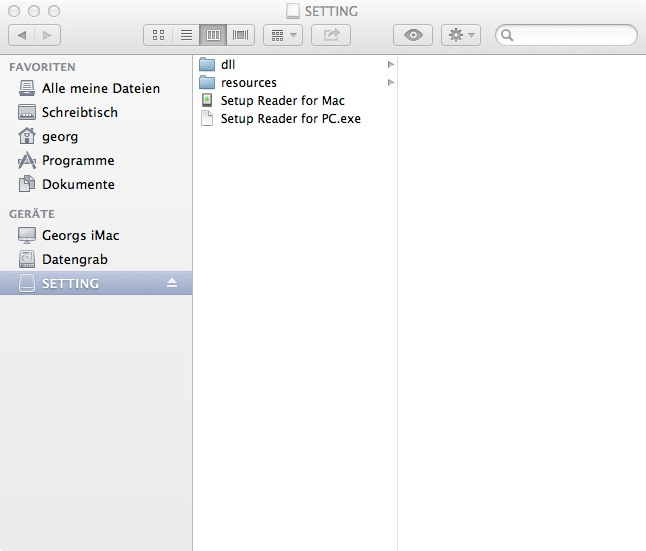646x551 pixels.
Task: Click the magnifier icon in search field
Action: point(507,35)
